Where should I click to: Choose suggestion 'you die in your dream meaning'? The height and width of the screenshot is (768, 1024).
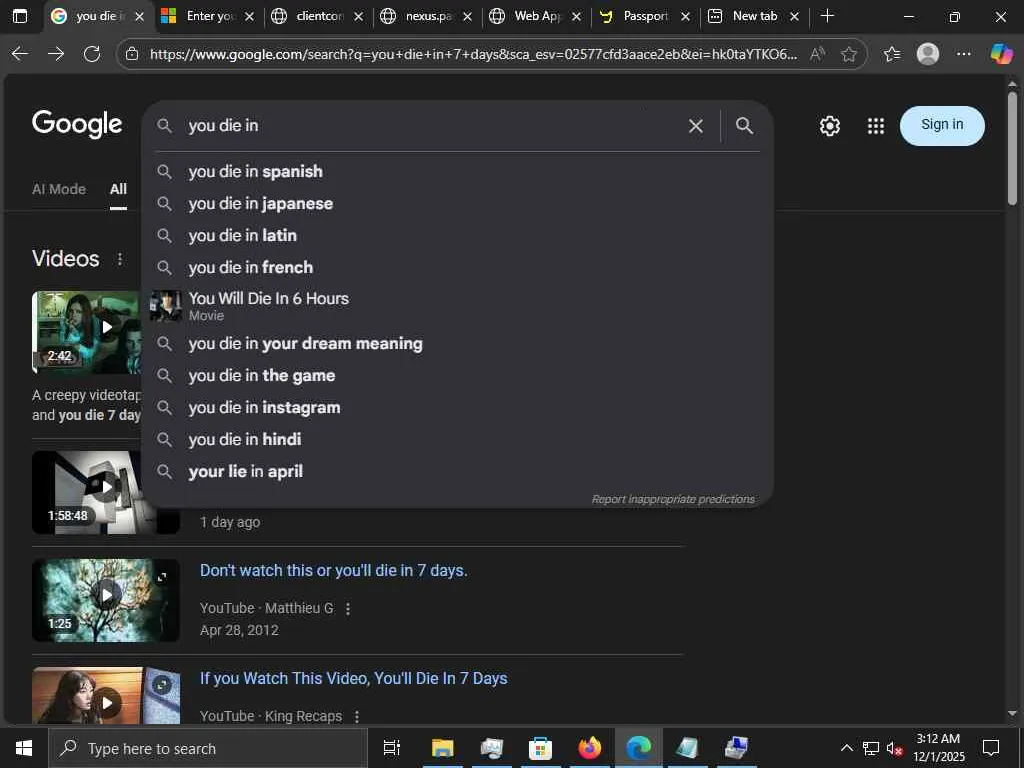pos(458,344)
